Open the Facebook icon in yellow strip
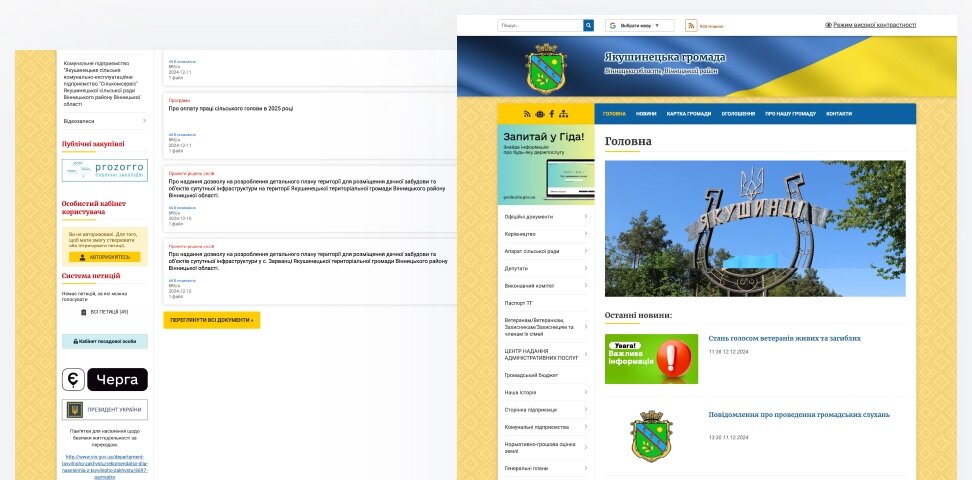 click(x=552, y=114)
